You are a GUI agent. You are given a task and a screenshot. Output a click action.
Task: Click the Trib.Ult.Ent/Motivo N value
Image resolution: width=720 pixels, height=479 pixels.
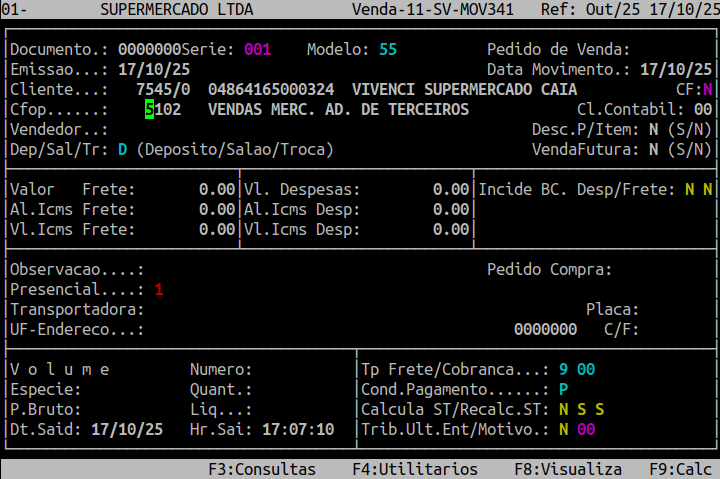[x=564, y=429]
